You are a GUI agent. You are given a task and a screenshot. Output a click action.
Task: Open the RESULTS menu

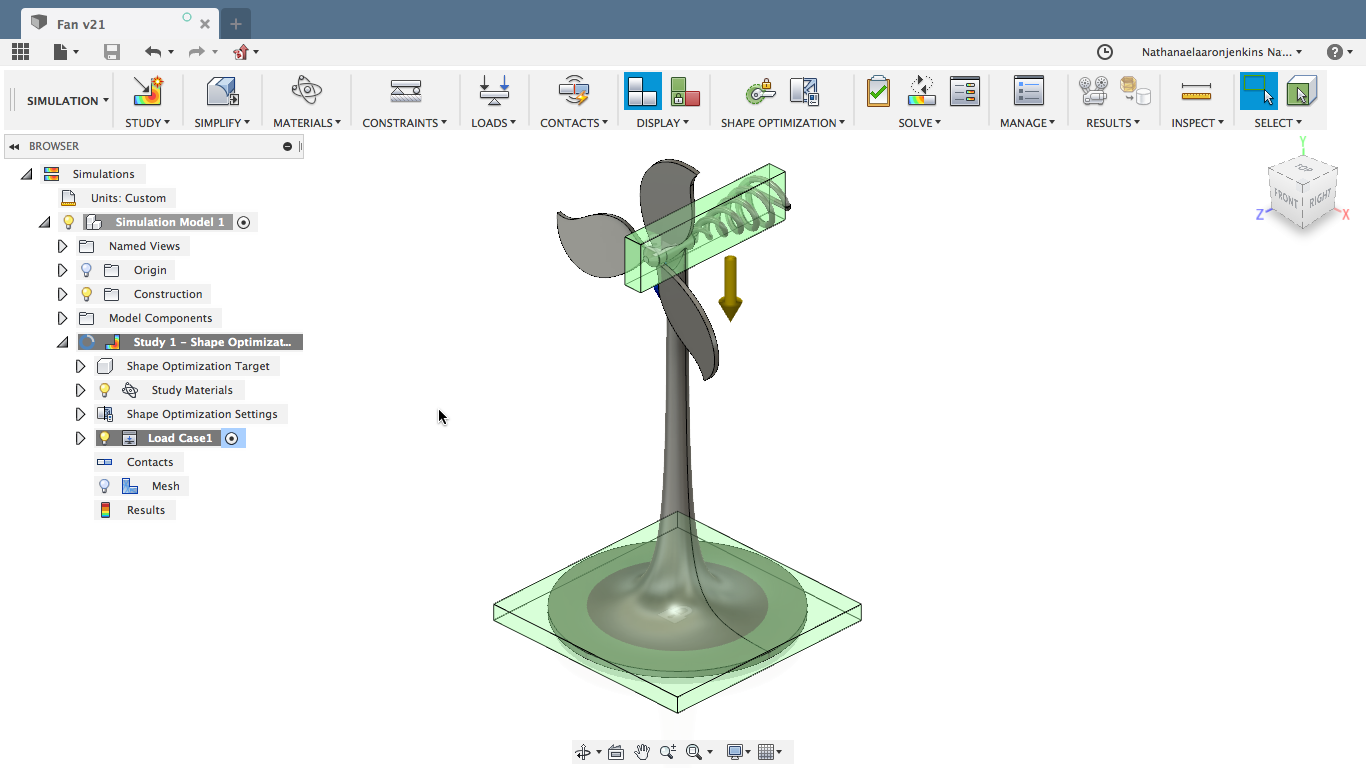tap(1114, 123)
